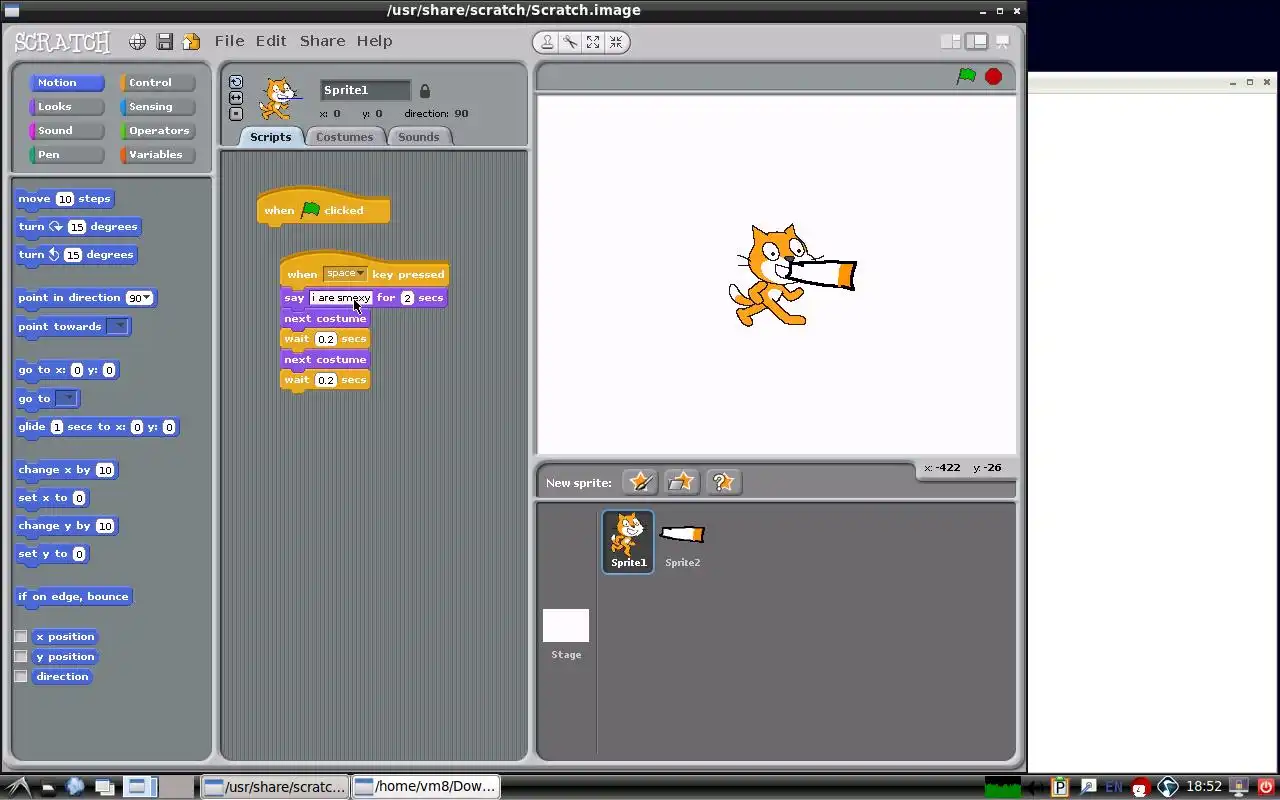Click the /usr/share/scratc... taskbar window button

pyautogui.click(x=275, y=786)
